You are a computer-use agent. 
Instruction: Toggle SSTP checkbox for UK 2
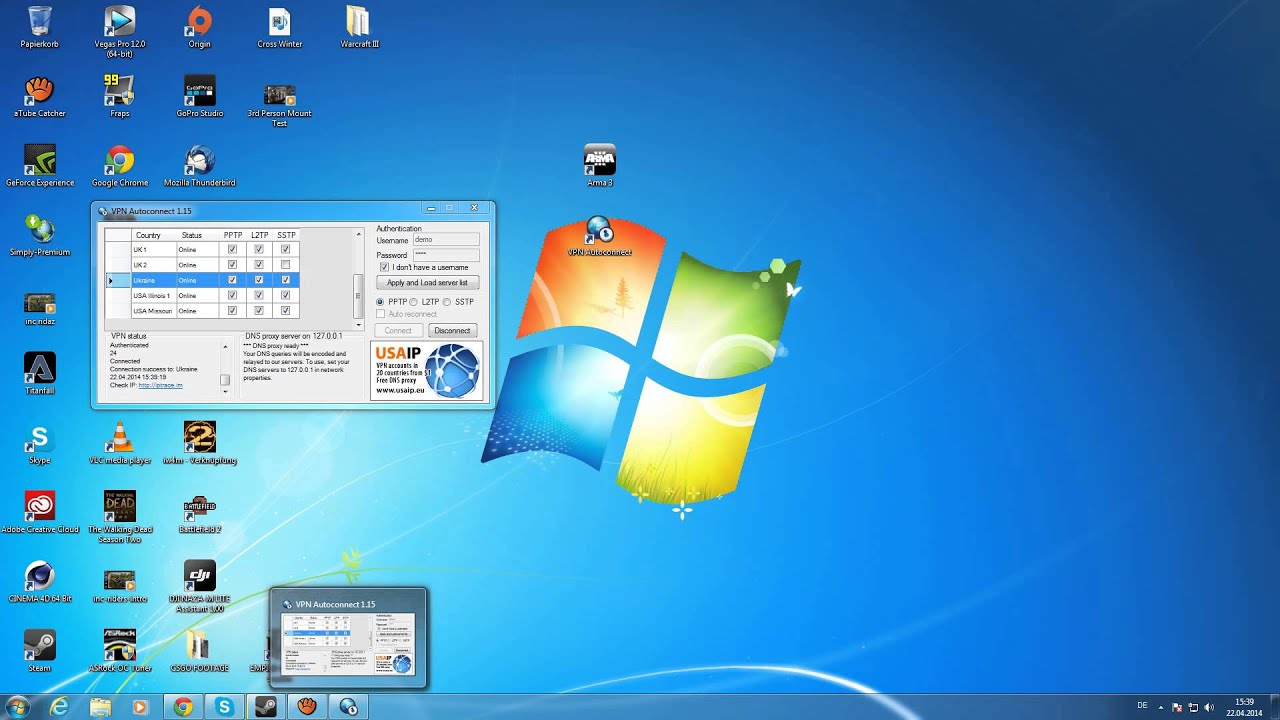(x=285, y=265)
